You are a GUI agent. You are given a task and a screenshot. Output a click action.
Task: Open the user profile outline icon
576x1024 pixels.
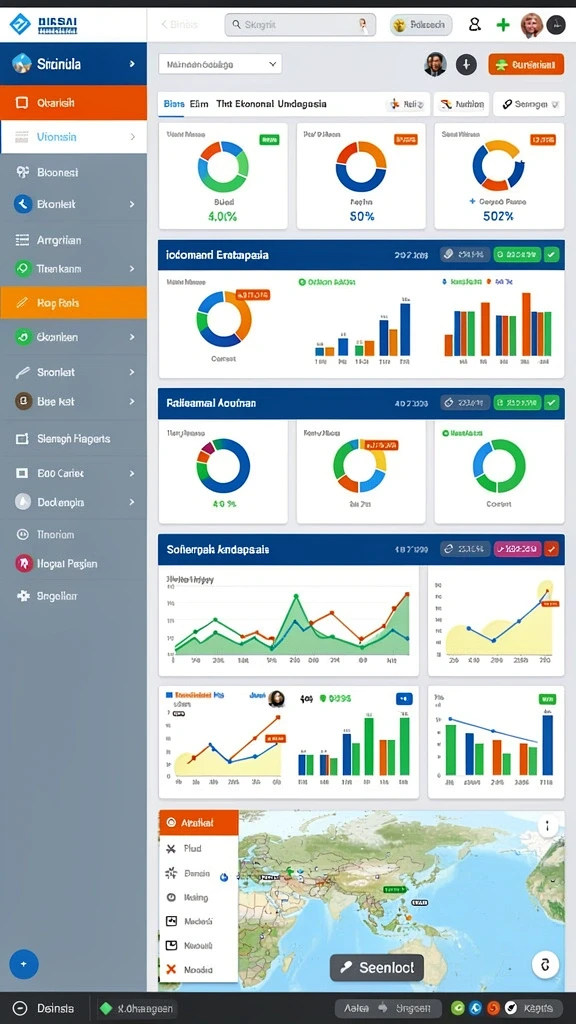tap(475, 25)
